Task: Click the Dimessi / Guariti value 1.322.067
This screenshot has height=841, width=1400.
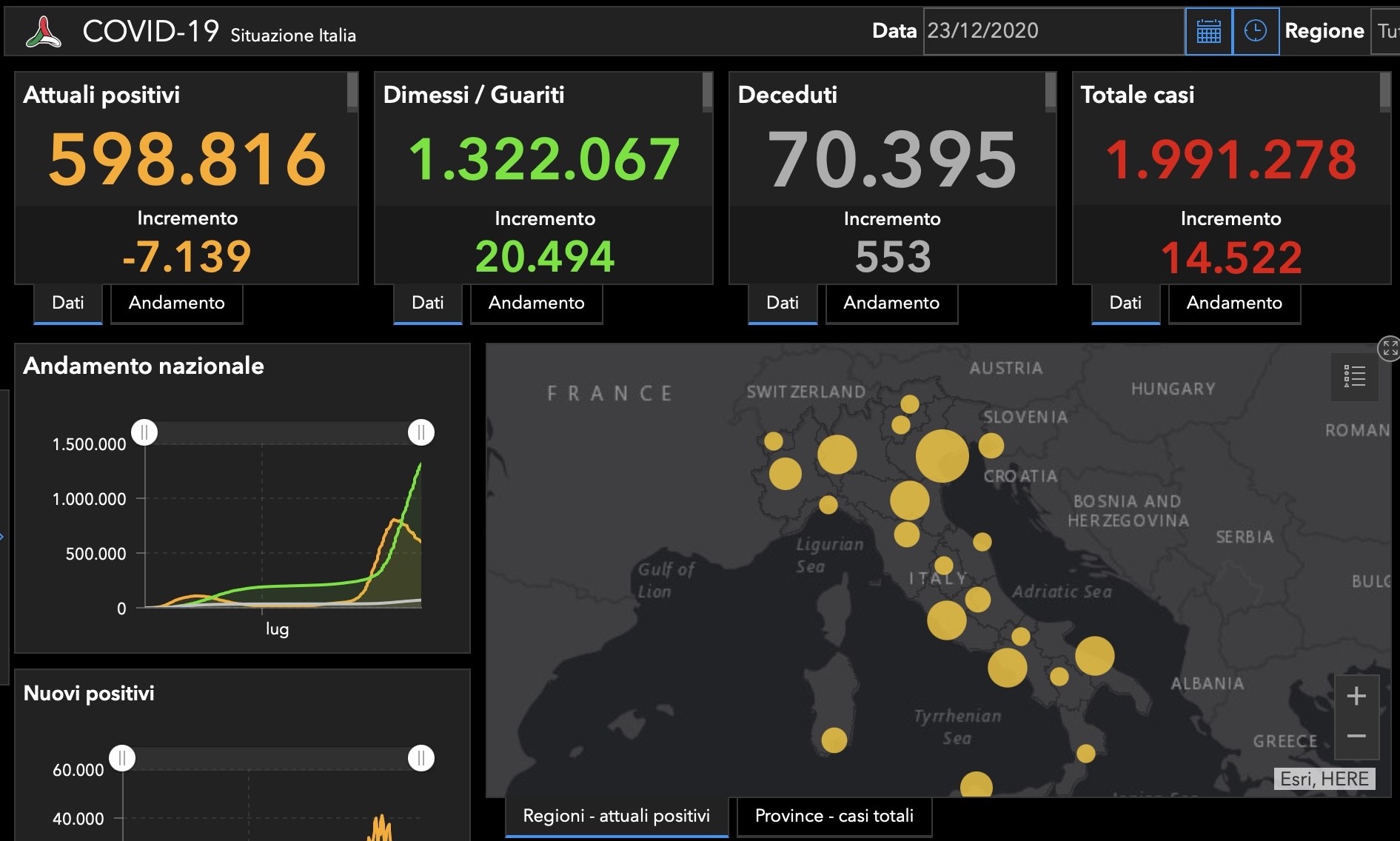Action: (x=544, y=158)
